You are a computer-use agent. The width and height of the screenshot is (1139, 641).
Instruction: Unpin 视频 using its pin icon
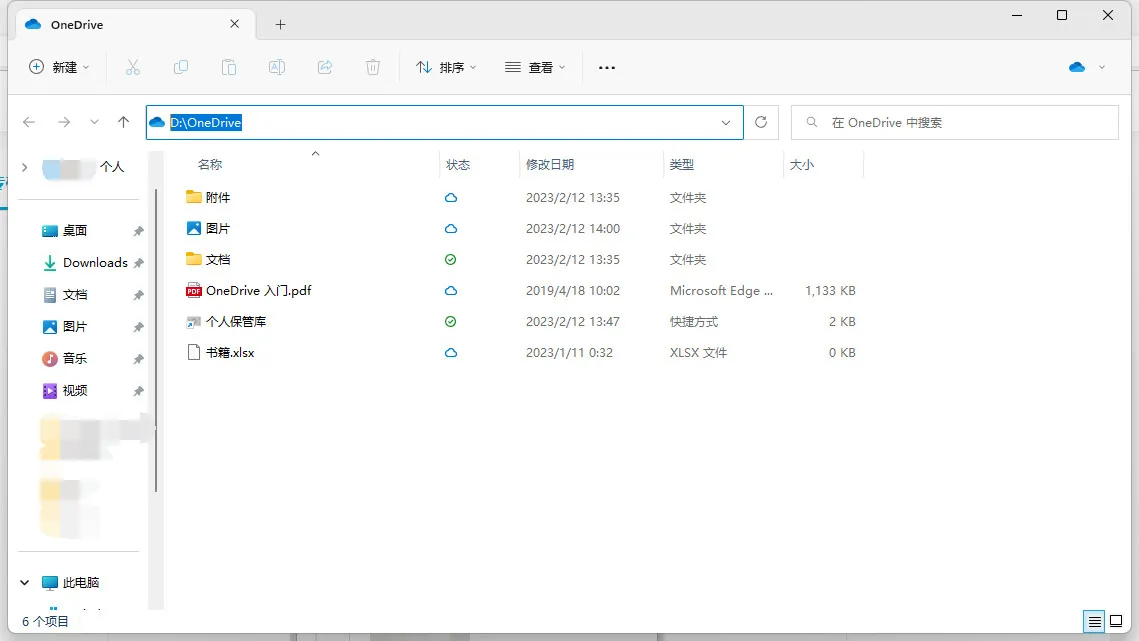(138, 391)
